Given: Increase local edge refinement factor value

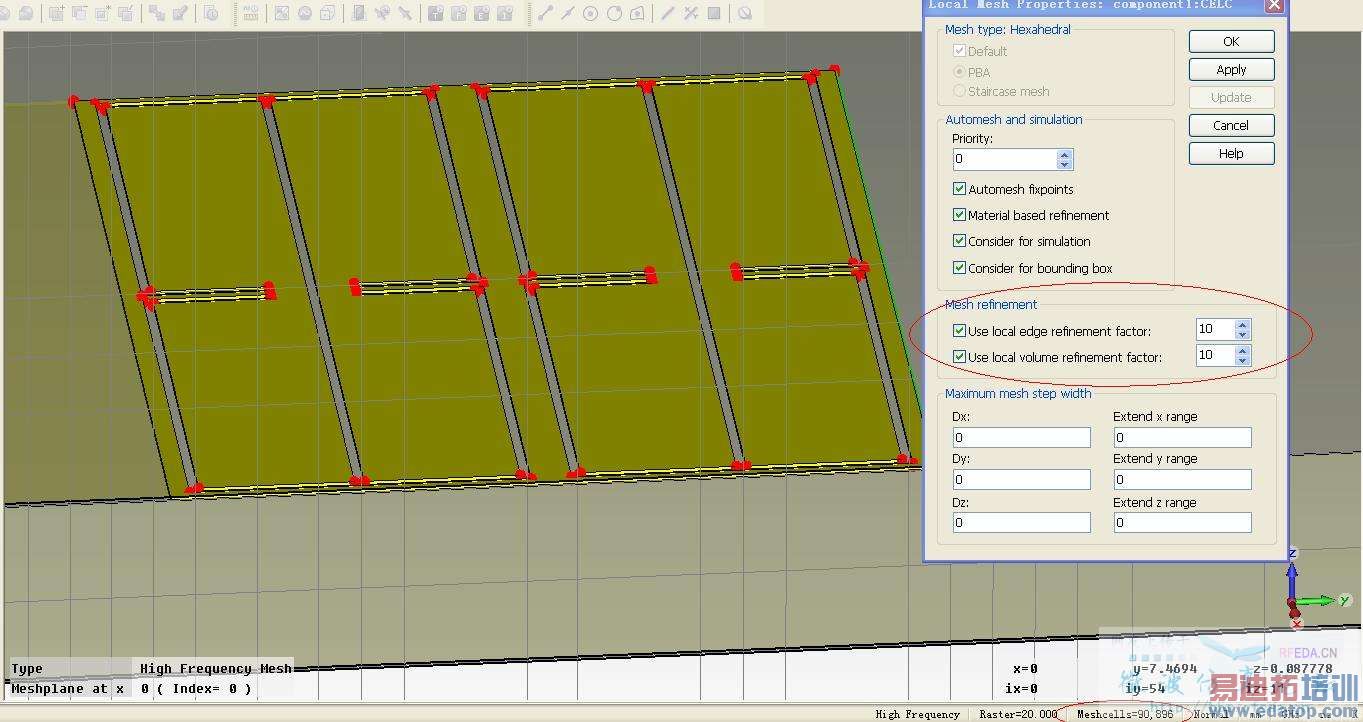Looking at the screenshot, I should click(x=1242, y=325).
